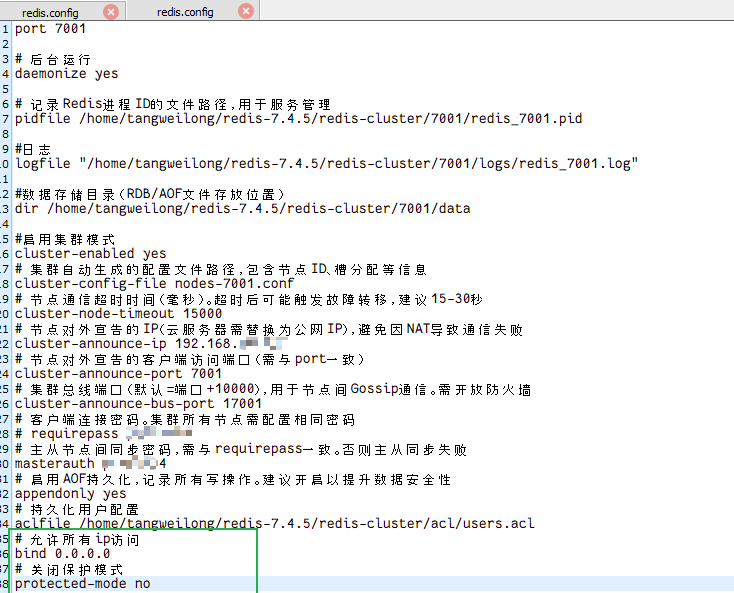Click the comment '# 允许所有ip访问'
This screenshot has width=734, height=593.
pyautogui.click(x=77, y=539)
